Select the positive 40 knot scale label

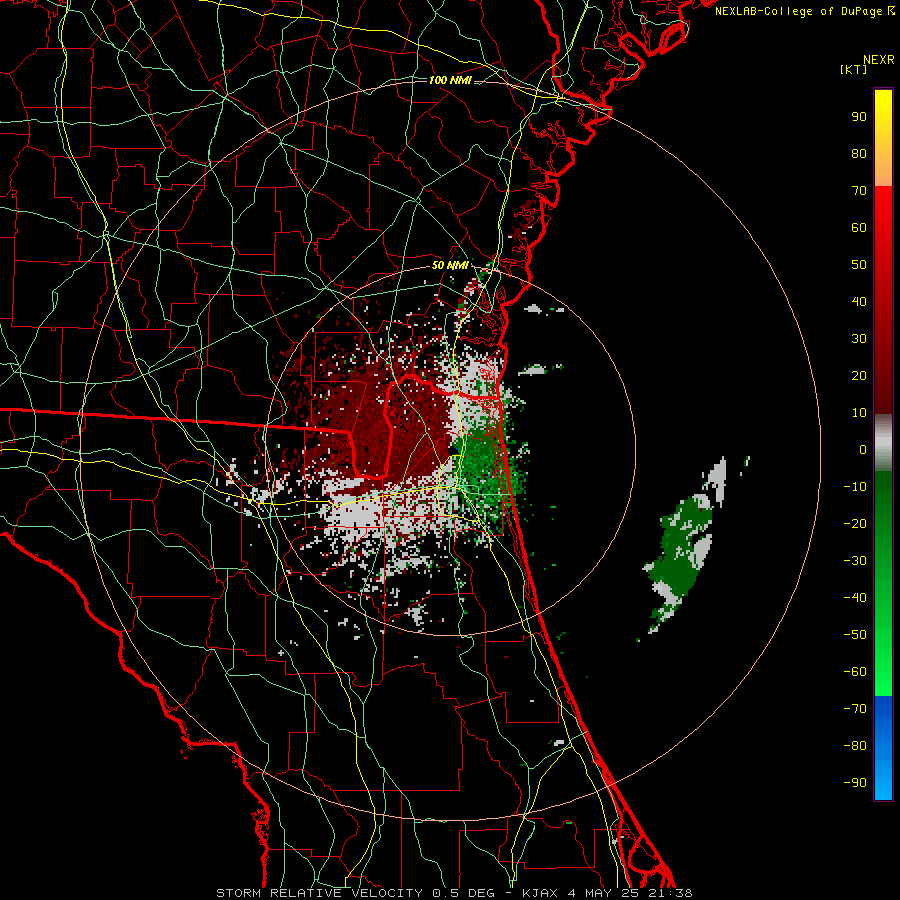click(x=859, y=301)
